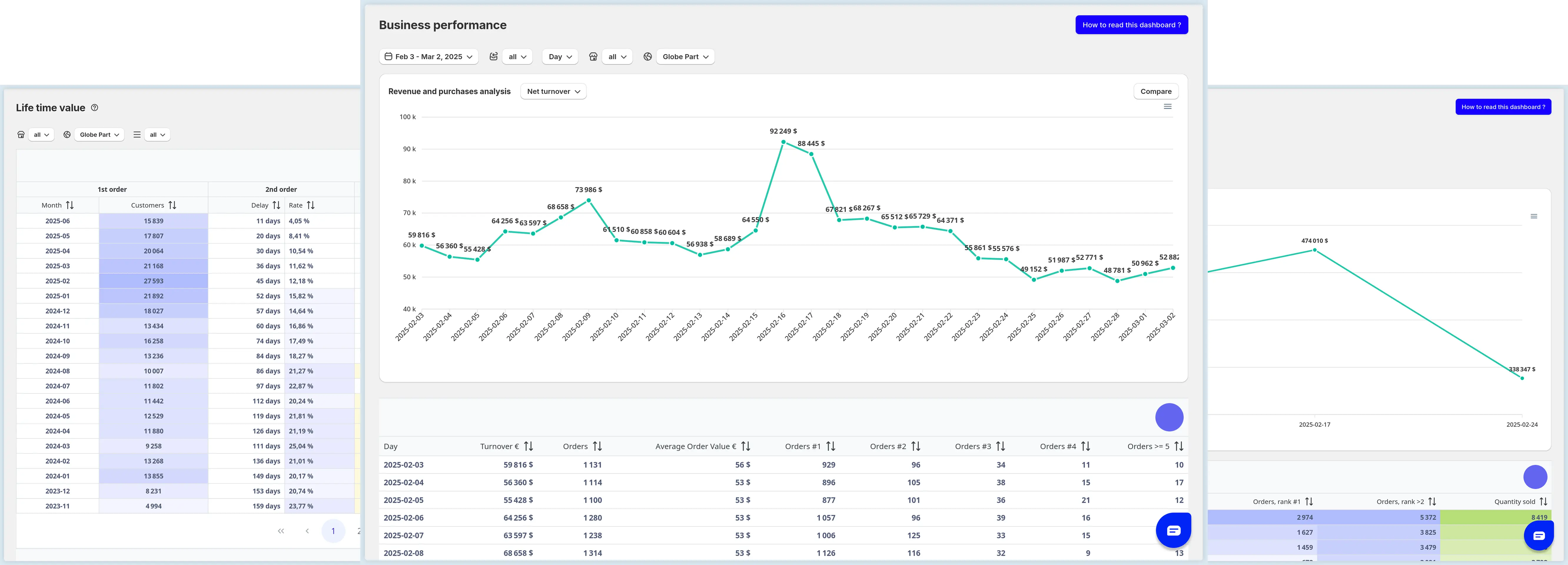Viewport: 1568px width, 565px height.
Task: Go to previous page in Life time value pagination
Action: (x=308, y=531)
